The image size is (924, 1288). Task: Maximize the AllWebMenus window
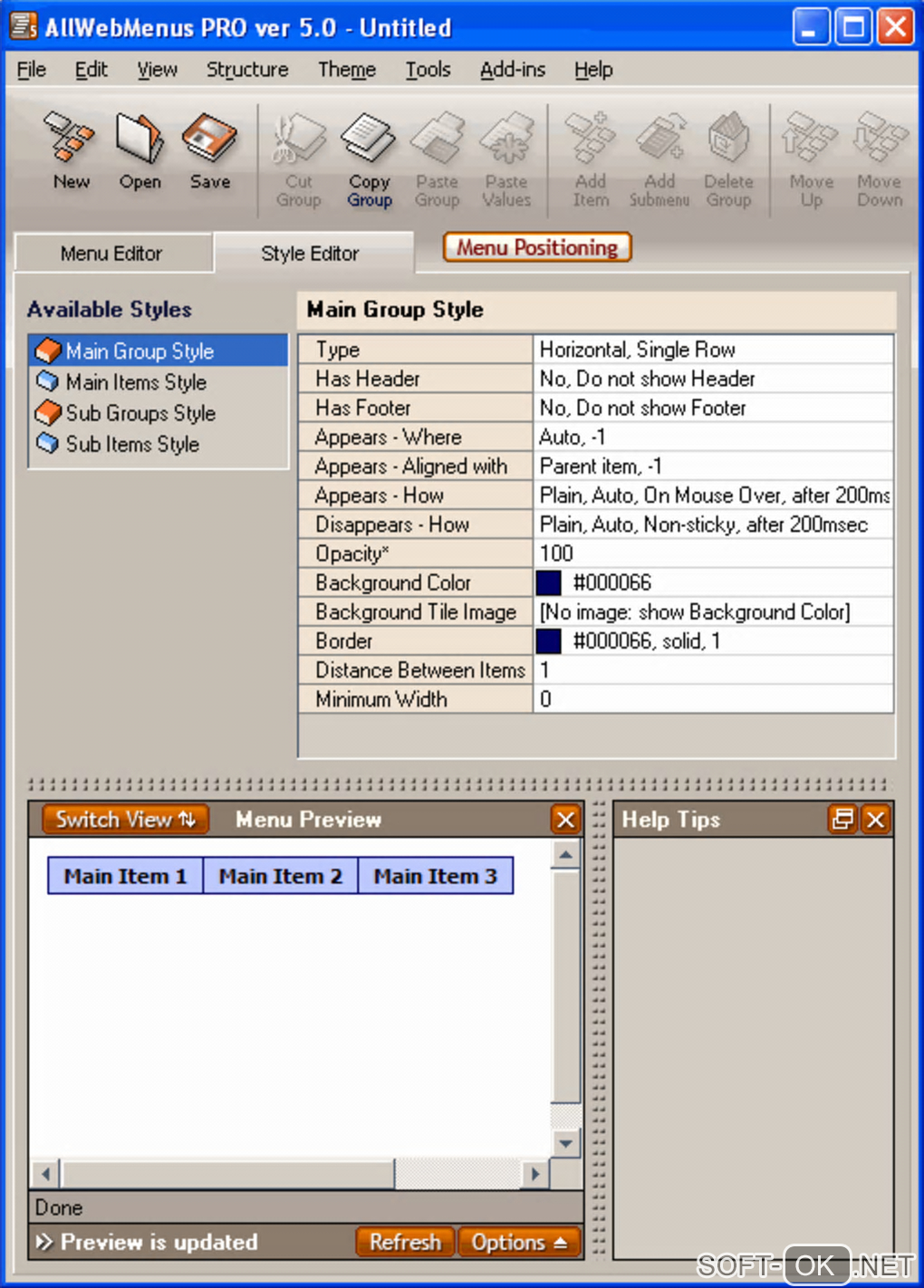[853, 26]
